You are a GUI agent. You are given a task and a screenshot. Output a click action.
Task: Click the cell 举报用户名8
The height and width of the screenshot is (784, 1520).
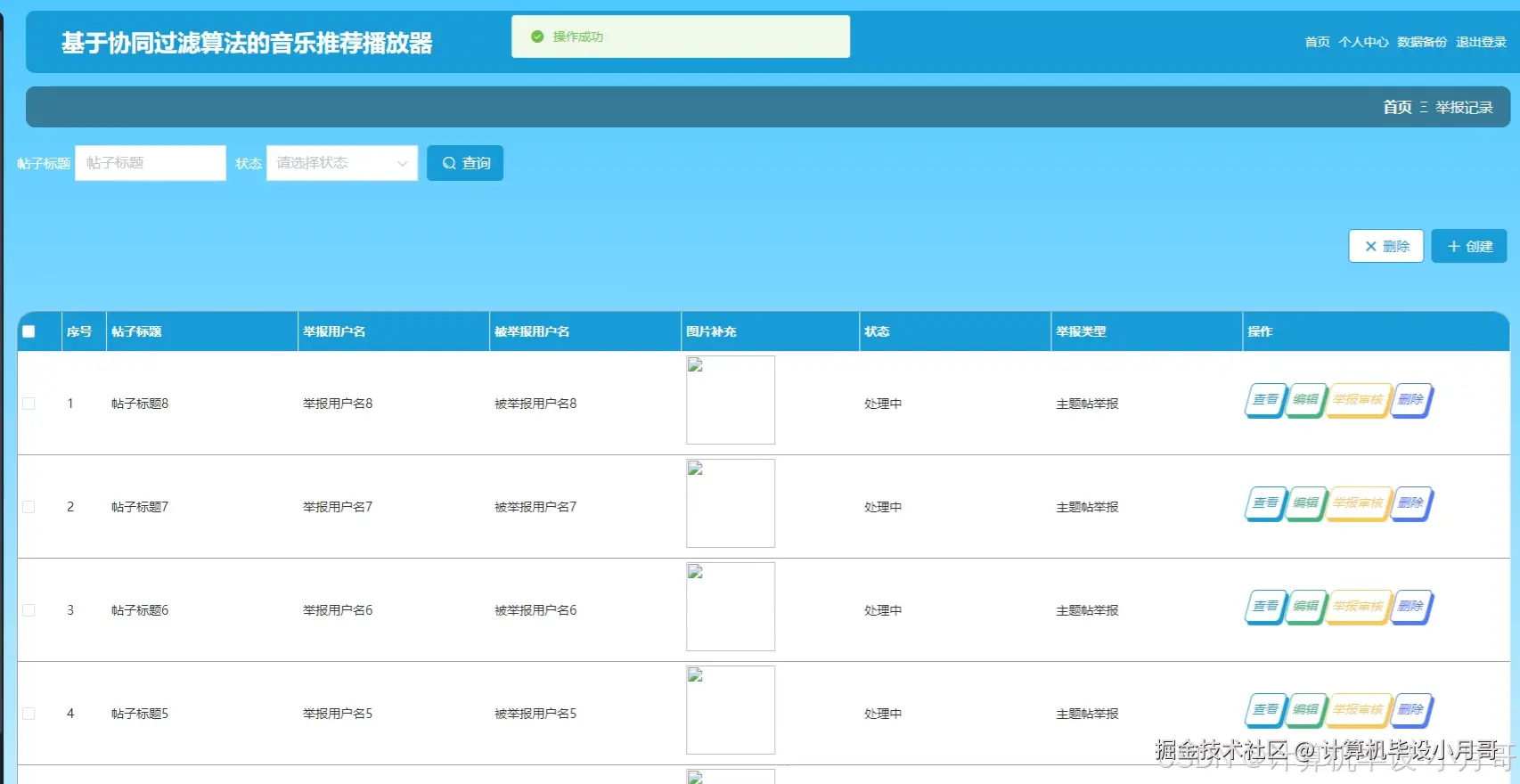pos(338,404)
